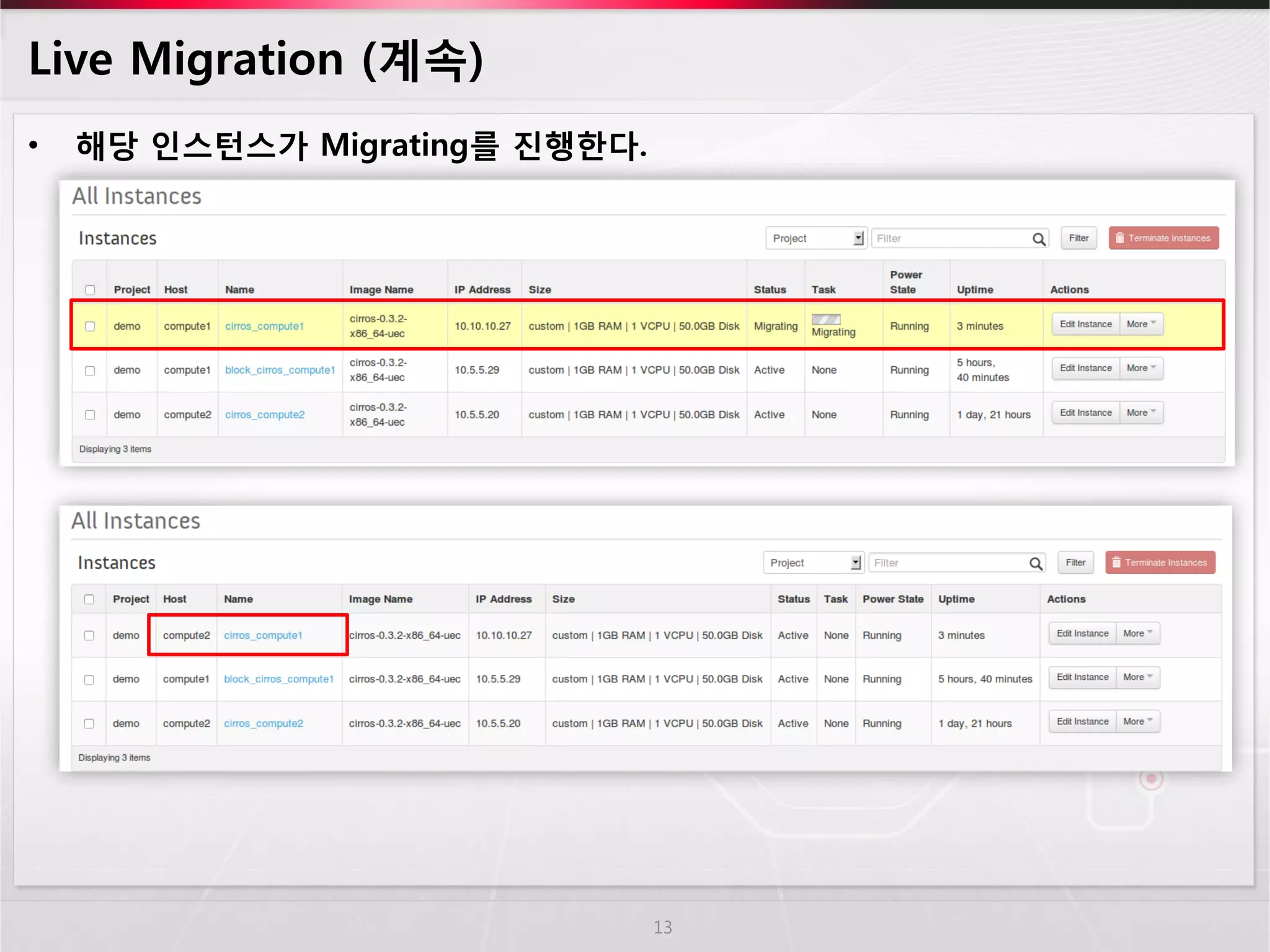The width and height of the screenshot is (1270, 952).
Task: Click Edit Instance for upper cirros_compute2
Action: 1086,413
